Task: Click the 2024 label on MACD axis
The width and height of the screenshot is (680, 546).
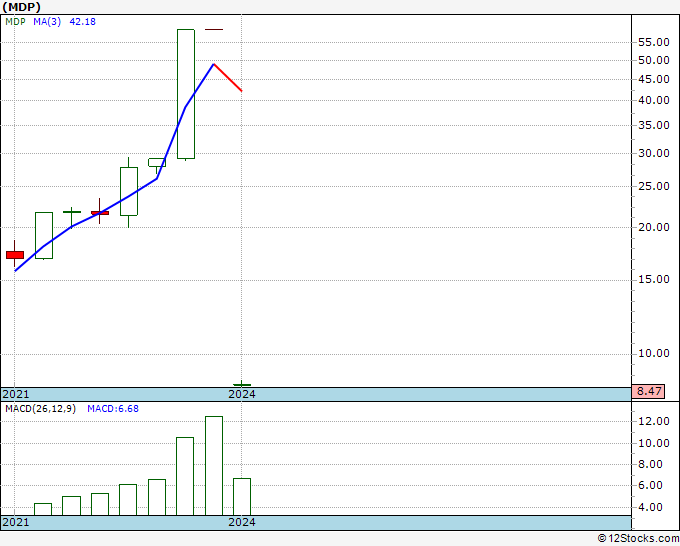Action: coord(242,522)
